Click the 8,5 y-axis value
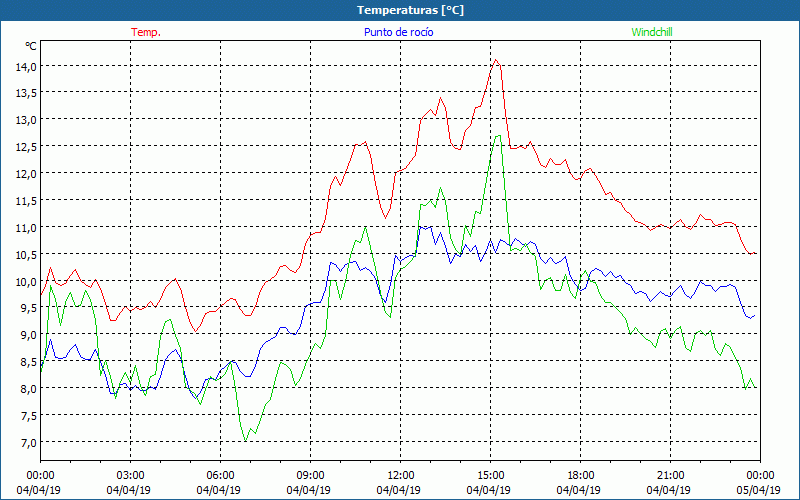This screenshot has height=500, width=800. (x=29, y=362)
